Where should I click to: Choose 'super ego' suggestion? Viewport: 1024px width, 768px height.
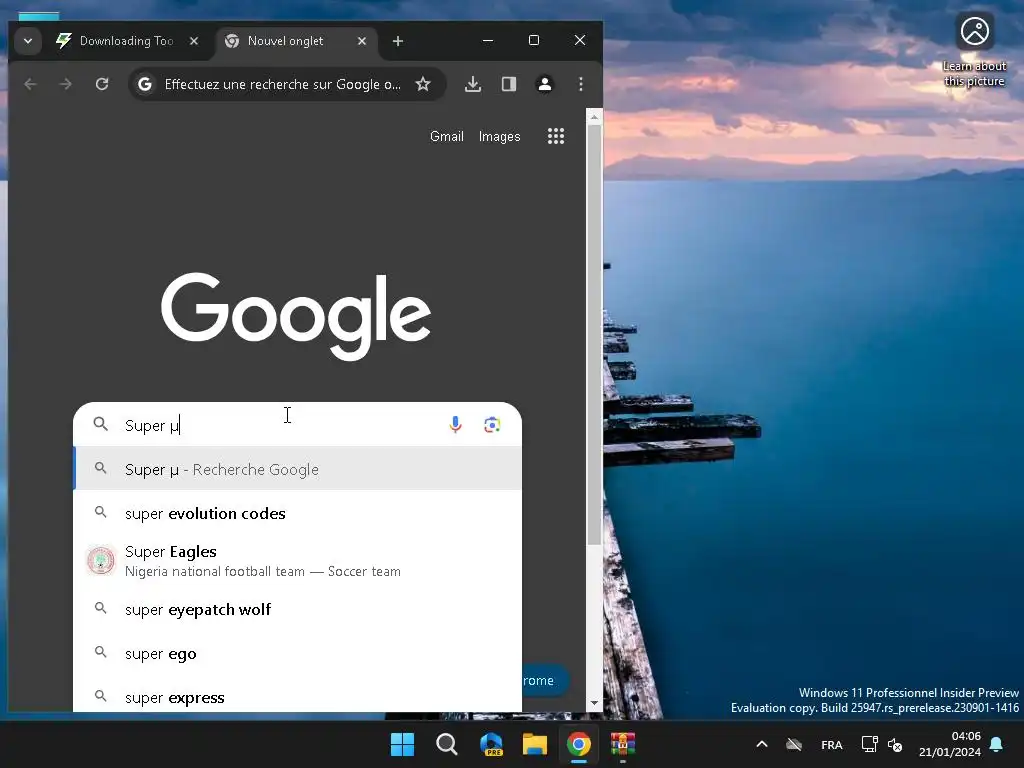(x=298, y=654)
